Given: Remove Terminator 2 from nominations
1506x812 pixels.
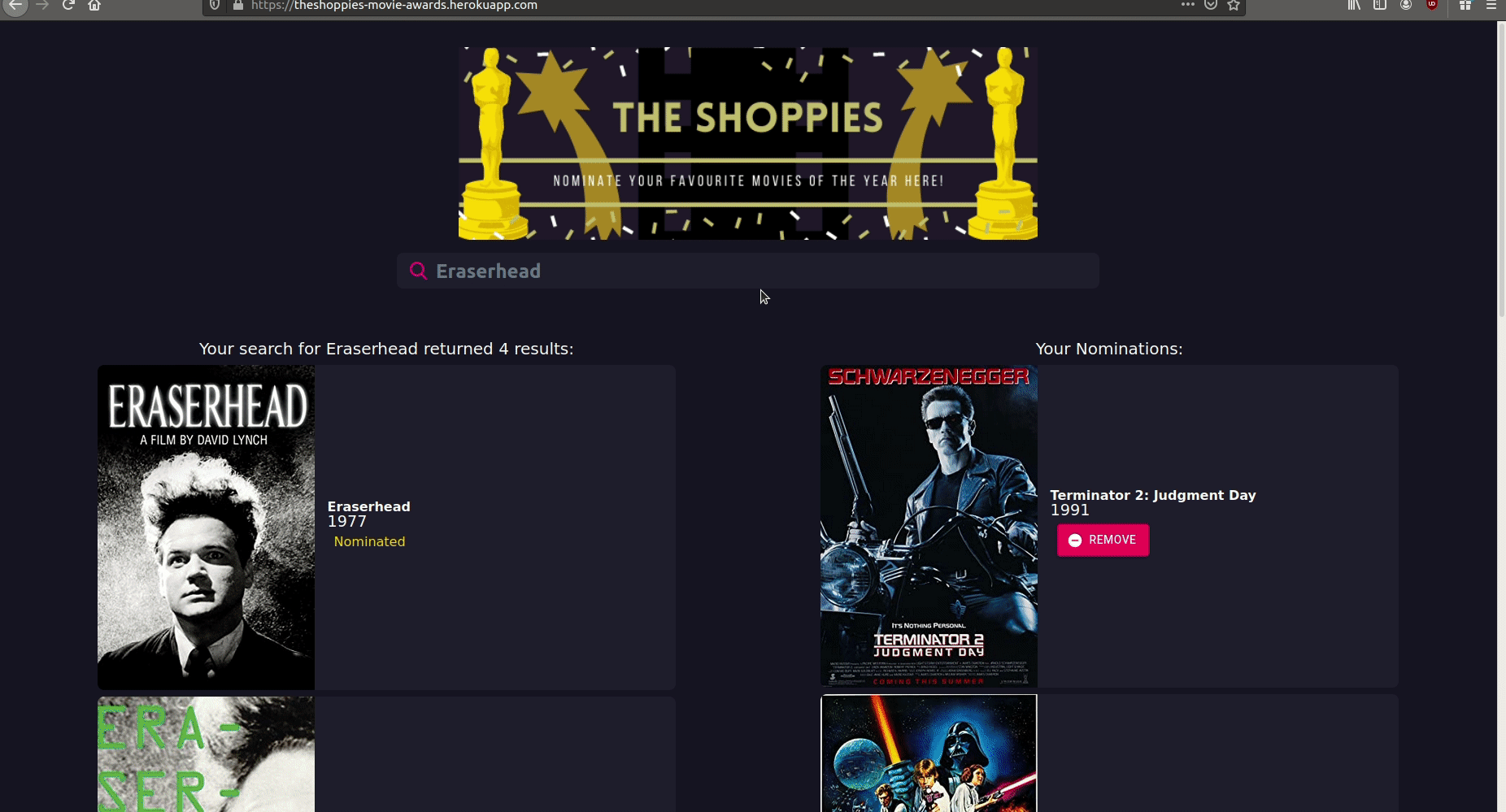Looking at the screenshot, I should coord(1103,541).
